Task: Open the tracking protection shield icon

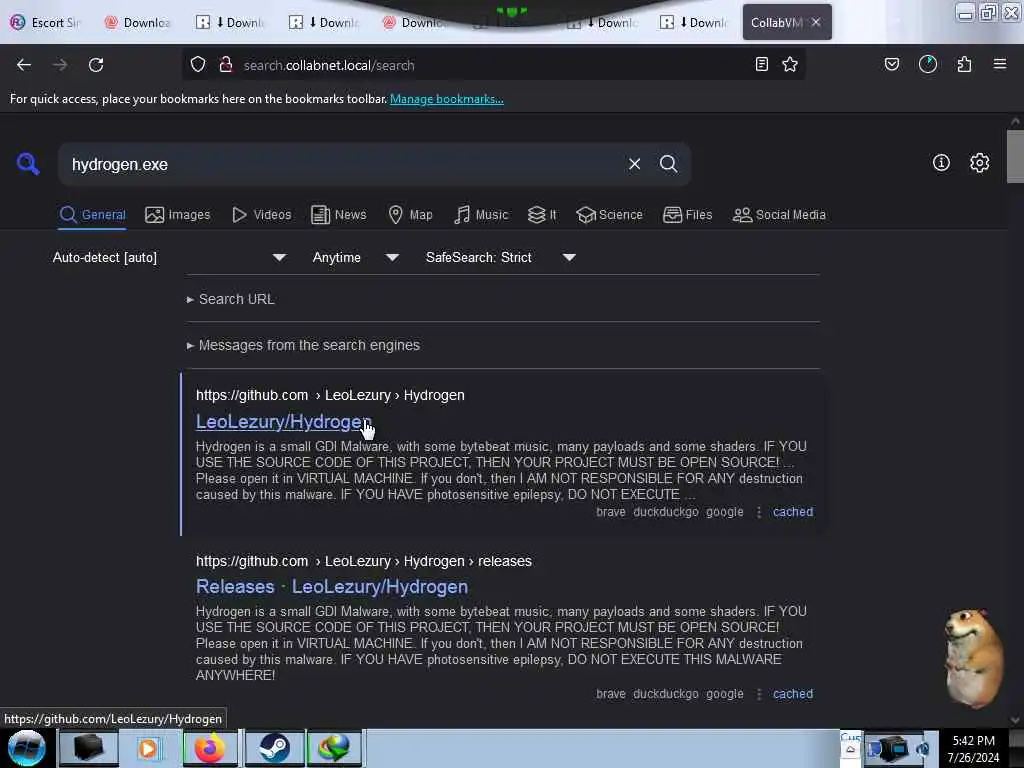Action: click(198, 65)
